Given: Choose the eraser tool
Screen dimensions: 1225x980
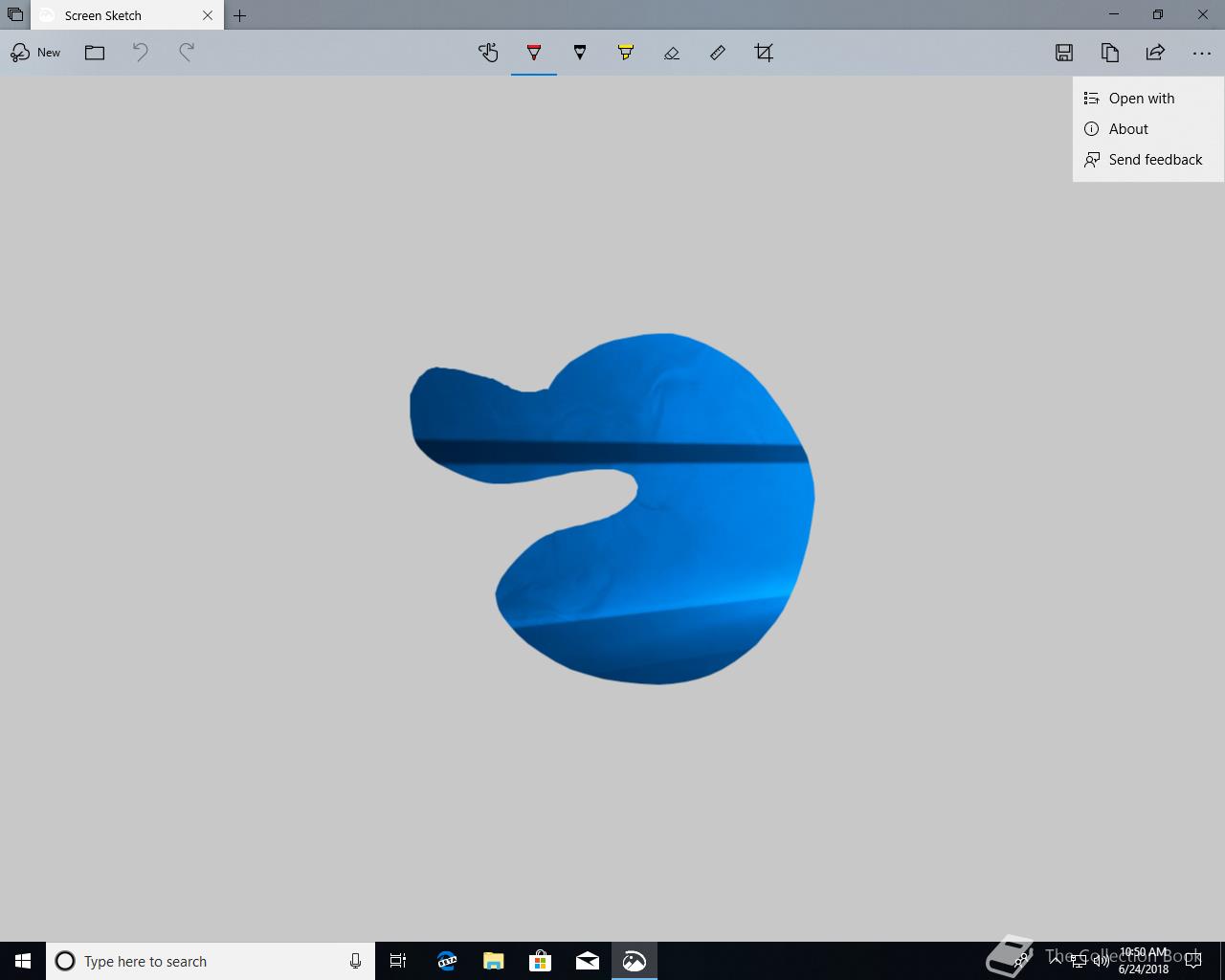Looking at the screenshot, I should point(672,53).
